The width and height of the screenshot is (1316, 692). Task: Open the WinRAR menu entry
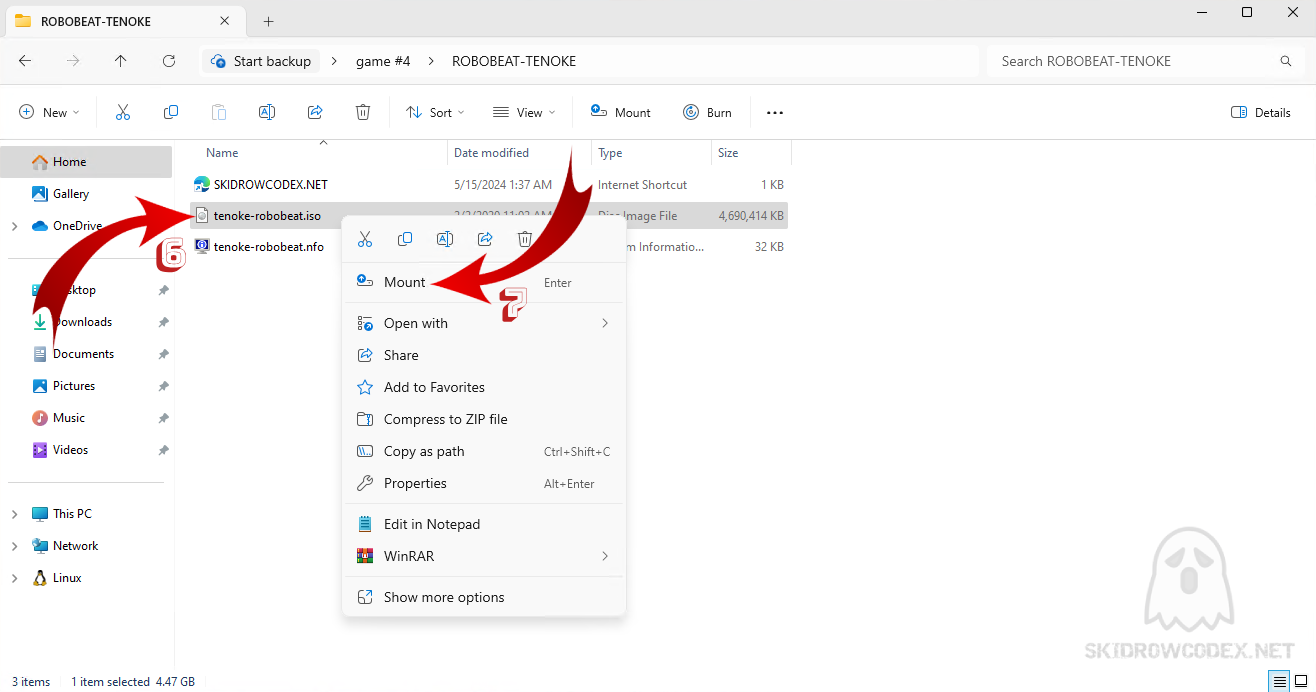point(484,556)
